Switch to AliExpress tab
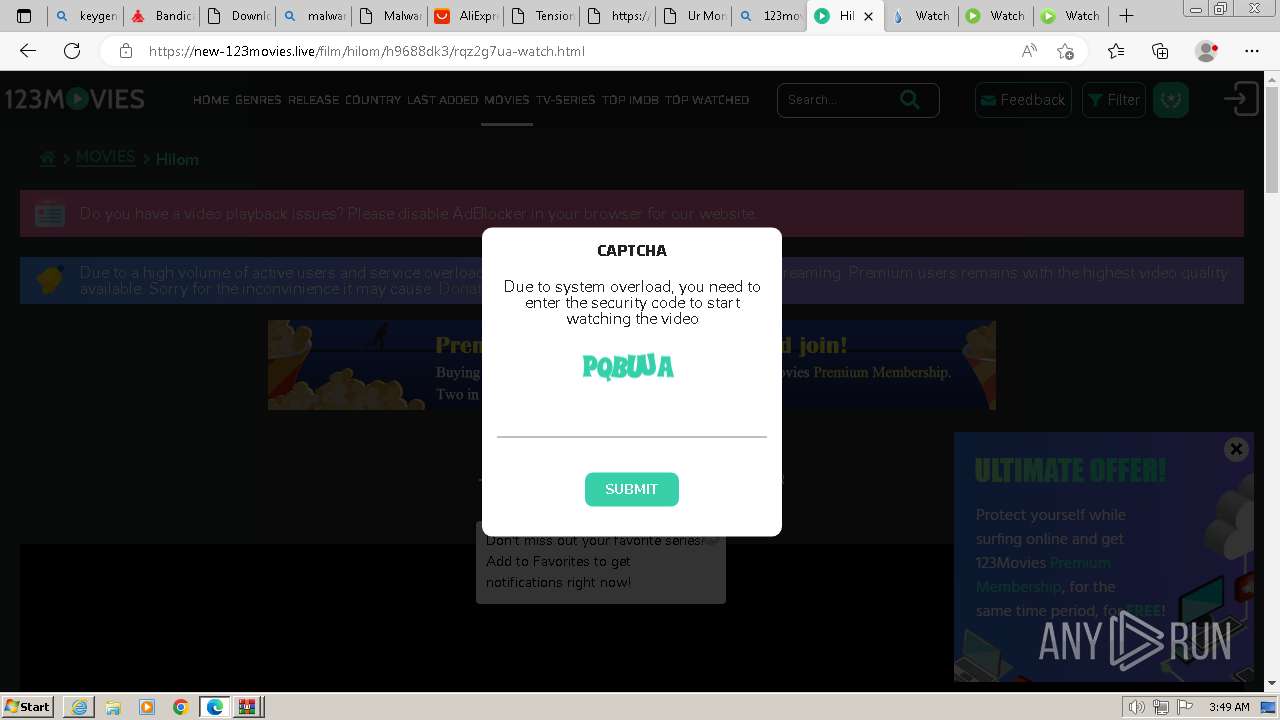This screenshot has height=720, width=1280. point(465,16)
